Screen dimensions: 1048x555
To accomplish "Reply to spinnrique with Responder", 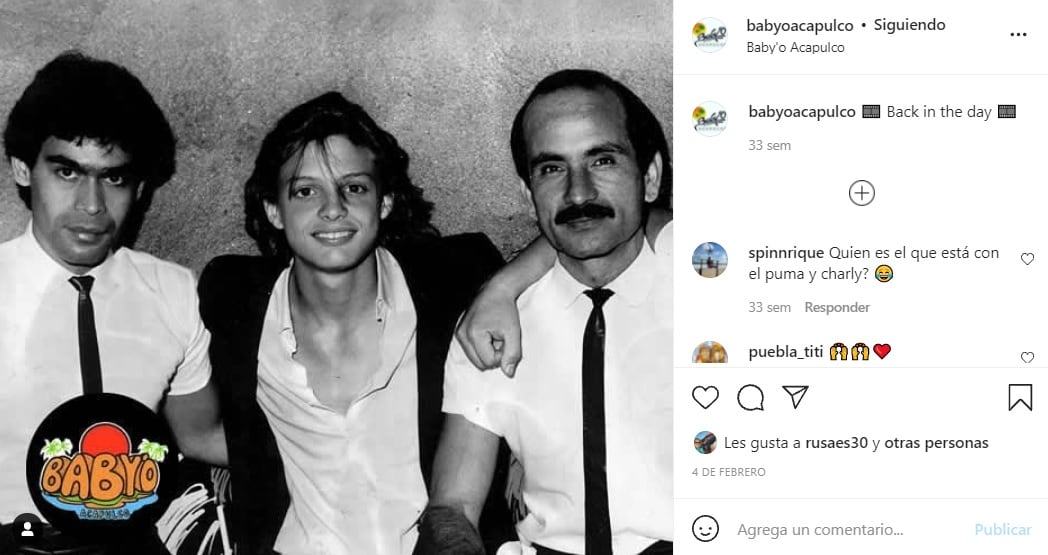I will 837,308.
